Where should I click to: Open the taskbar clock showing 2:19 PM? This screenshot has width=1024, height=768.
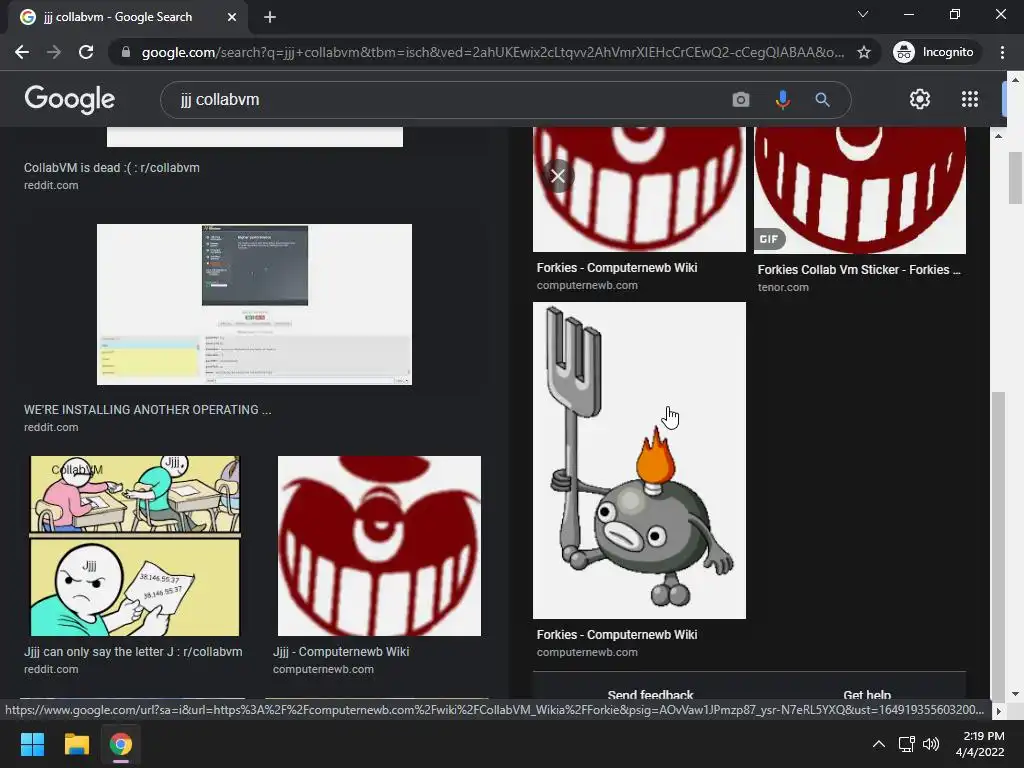click(x=980, y=744)
